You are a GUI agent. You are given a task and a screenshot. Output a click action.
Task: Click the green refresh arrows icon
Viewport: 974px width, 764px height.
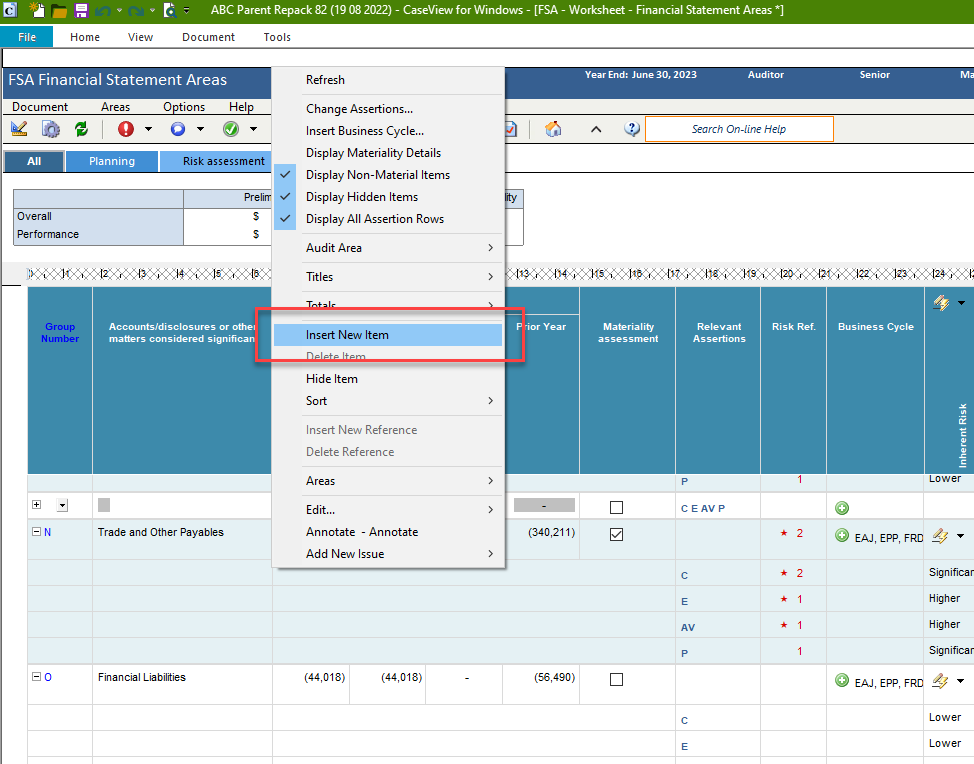81,129
